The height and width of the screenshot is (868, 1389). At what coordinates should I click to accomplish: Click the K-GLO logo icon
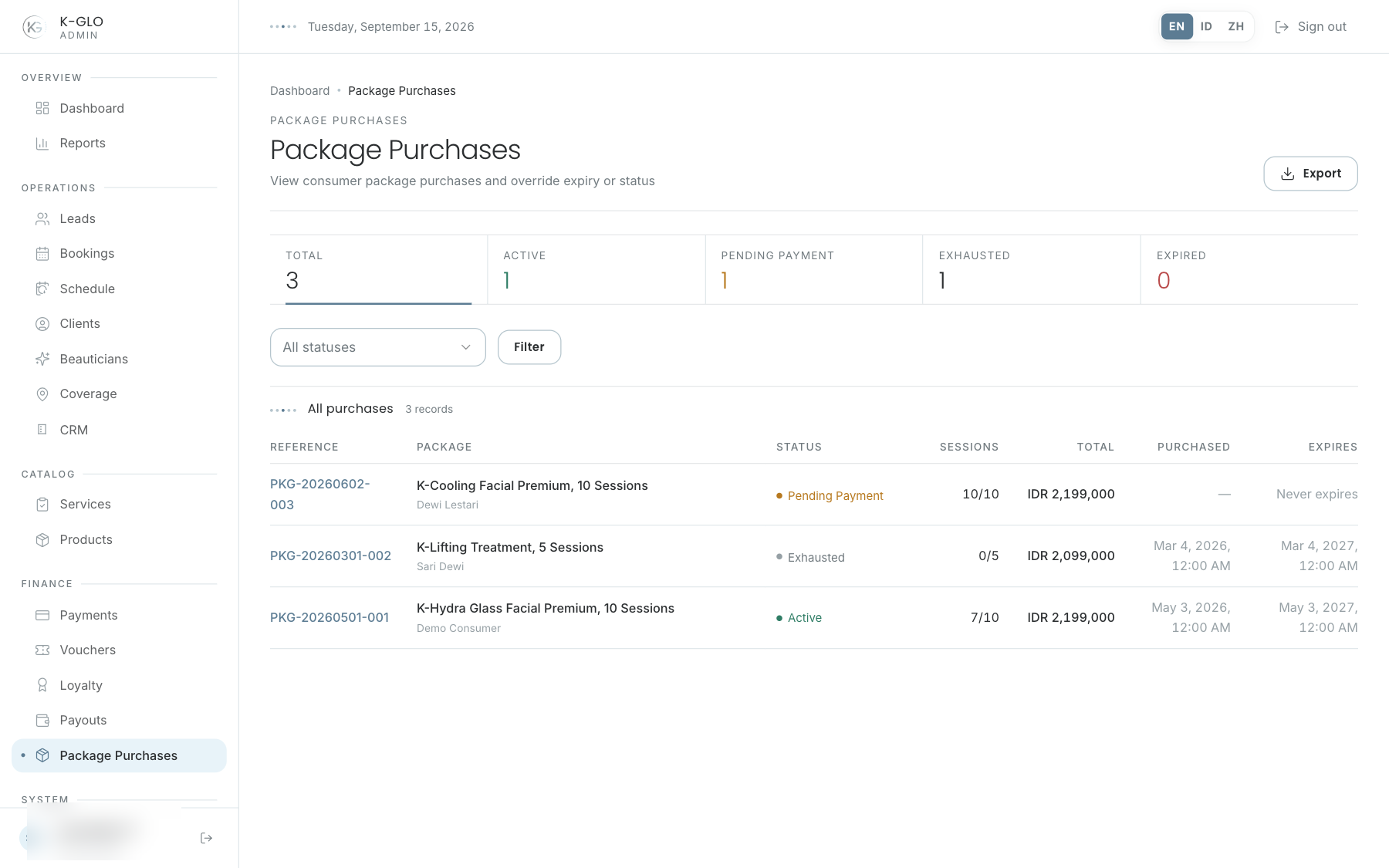34,27
